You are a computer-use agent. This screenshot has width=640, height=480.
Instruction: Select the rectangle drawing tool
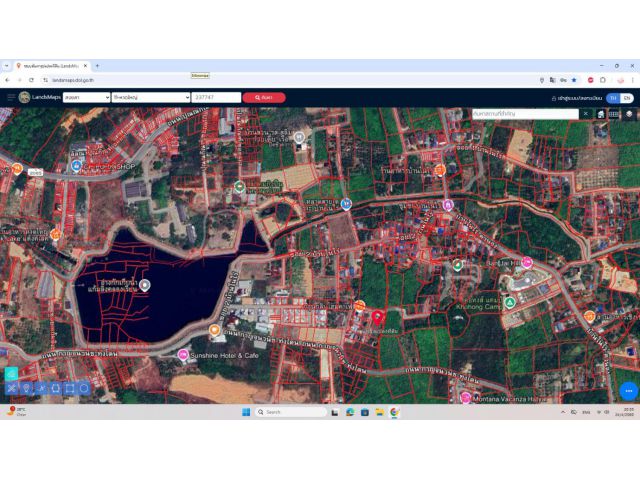point(70,388)
